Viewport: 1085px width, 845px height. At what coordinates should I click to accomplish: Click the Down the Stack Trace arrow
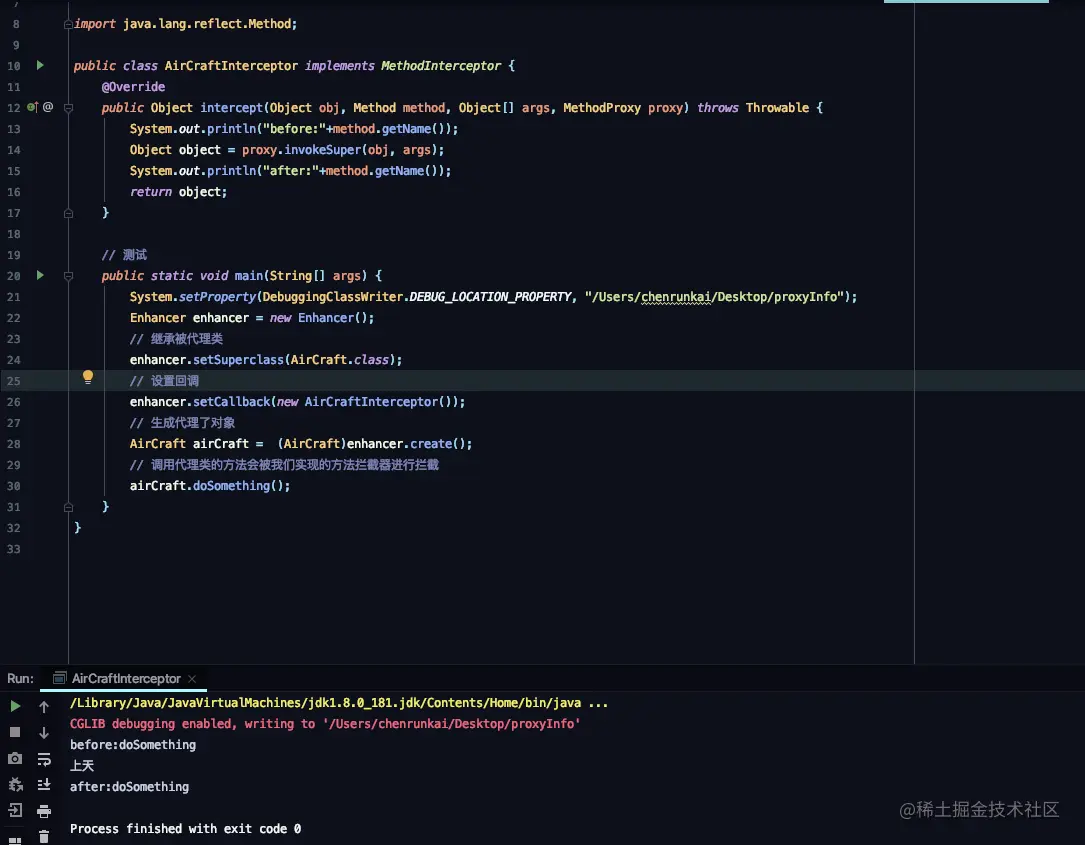[44, 732]
